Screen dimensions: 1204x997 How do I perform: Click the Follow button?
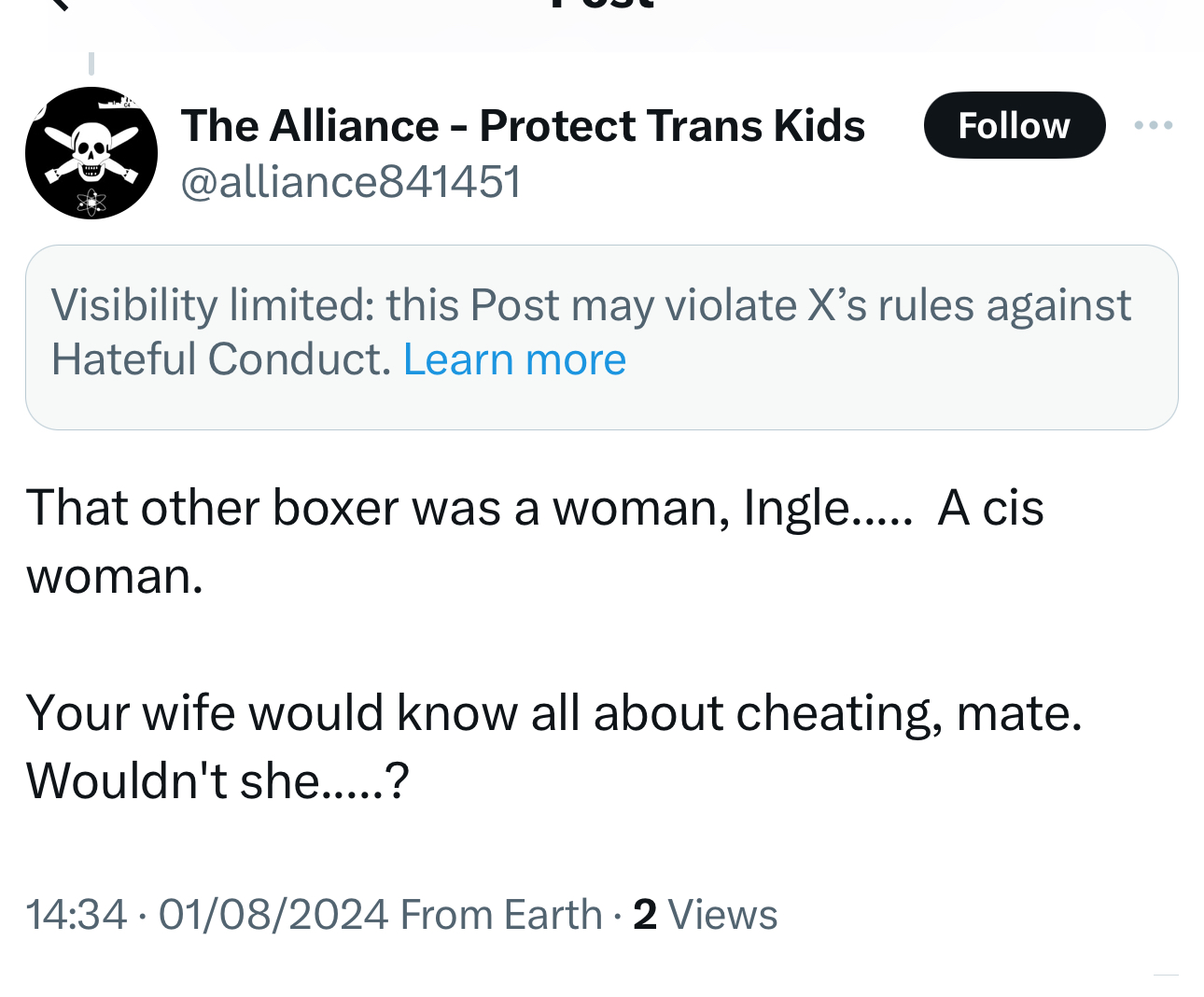tap(1014, 125)
